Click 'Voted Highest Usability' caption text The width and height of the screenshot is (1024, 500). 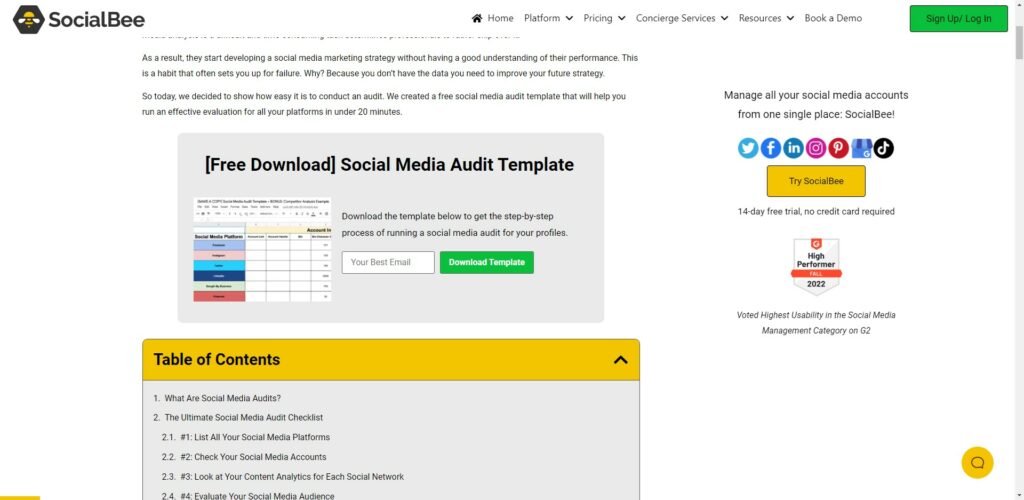click(816, 322)
